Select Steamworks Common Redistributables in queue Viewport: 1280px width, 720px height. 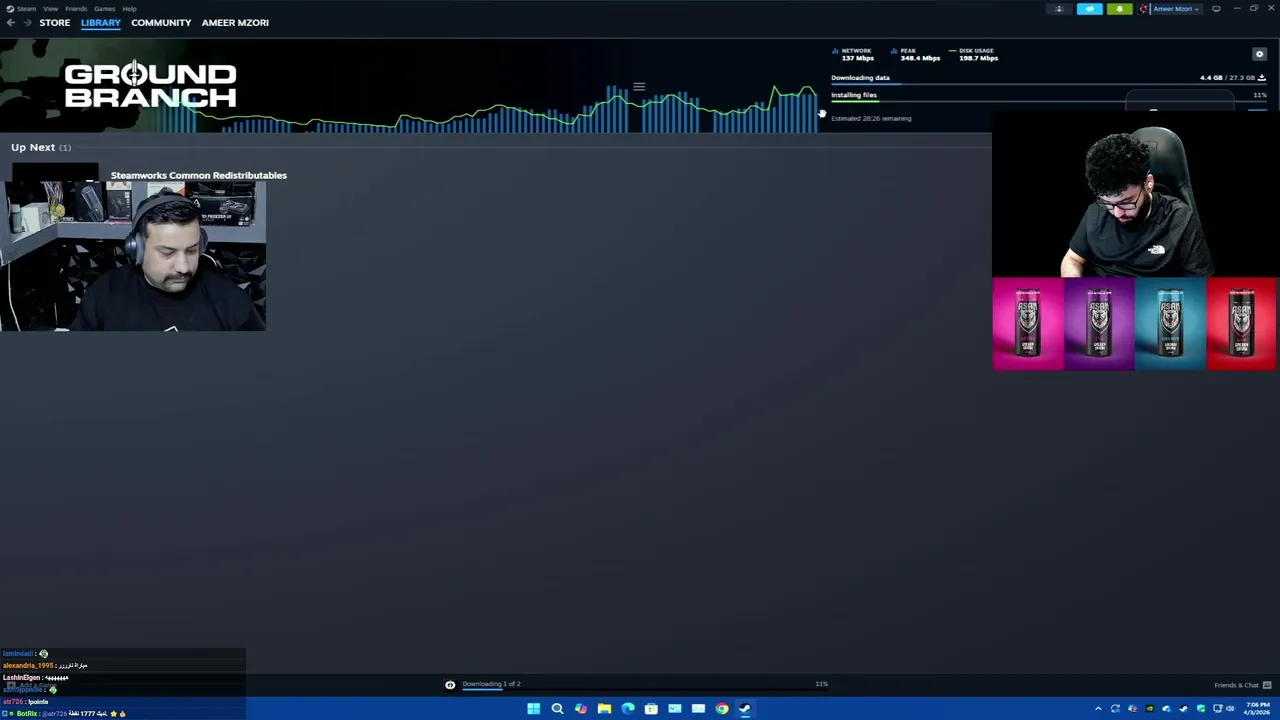point(198,175)
